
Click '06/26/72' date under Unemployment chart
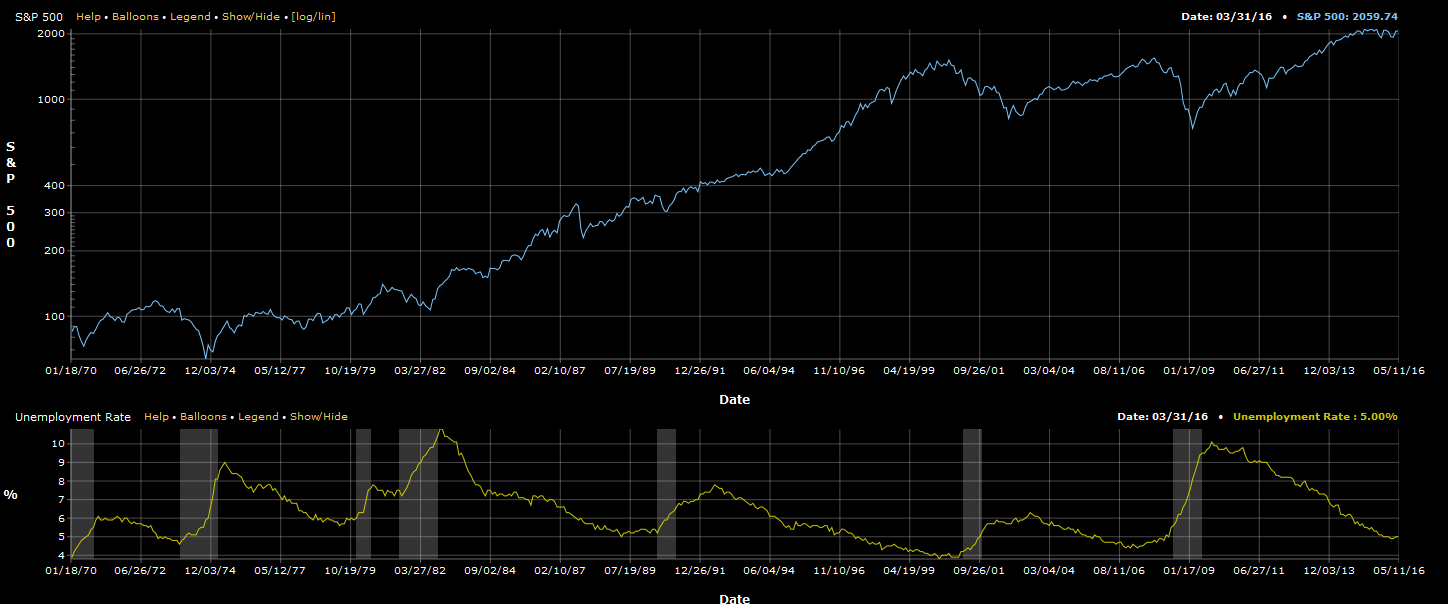[141, 570]
